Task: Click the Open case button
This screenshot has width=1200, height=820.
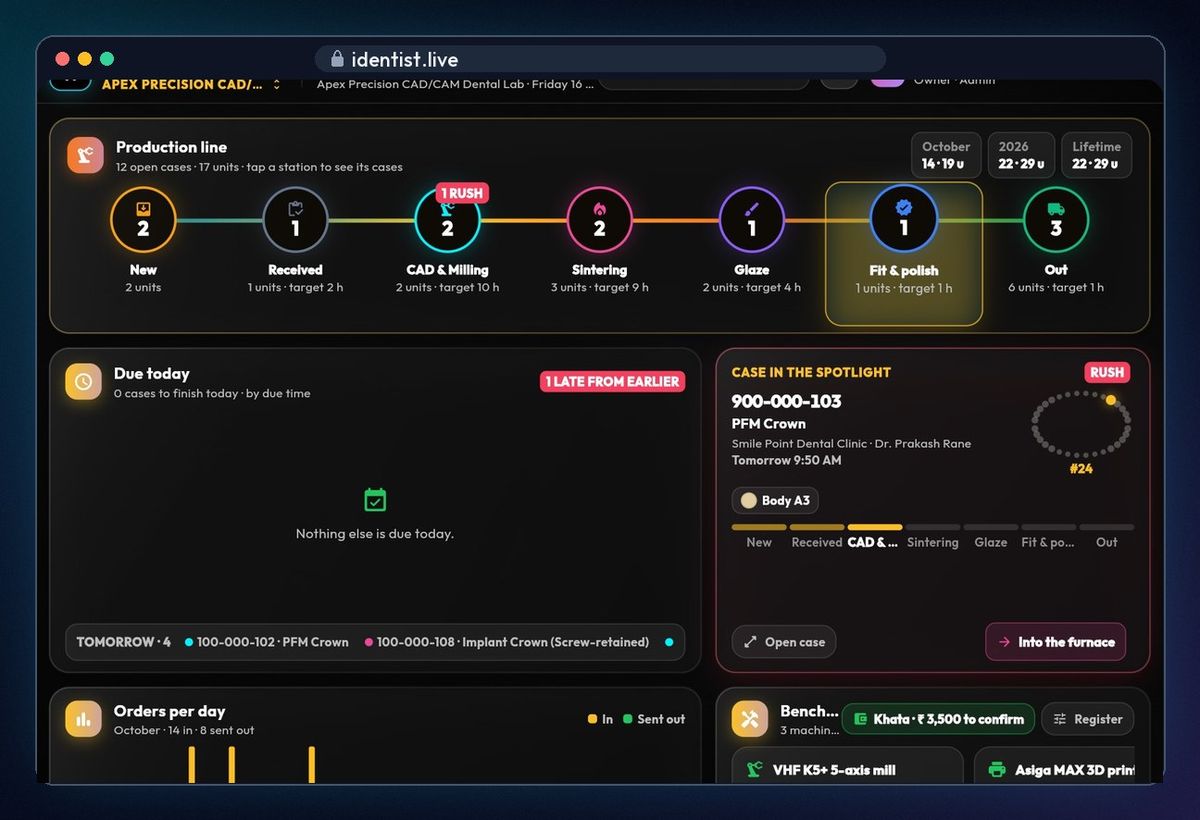Action: [784, 642]
